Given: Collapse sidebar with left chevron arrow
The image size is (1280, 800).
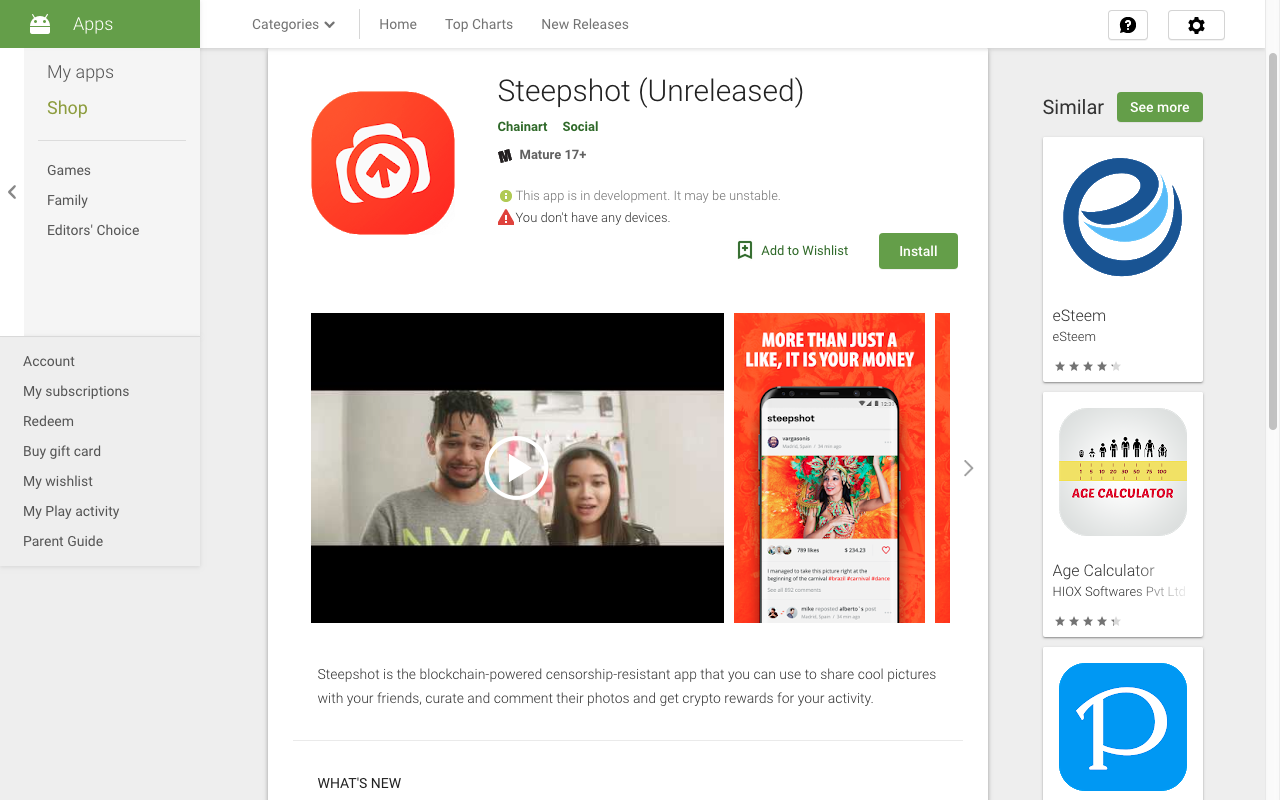Looking at the screenshot, I should point(12,192).
